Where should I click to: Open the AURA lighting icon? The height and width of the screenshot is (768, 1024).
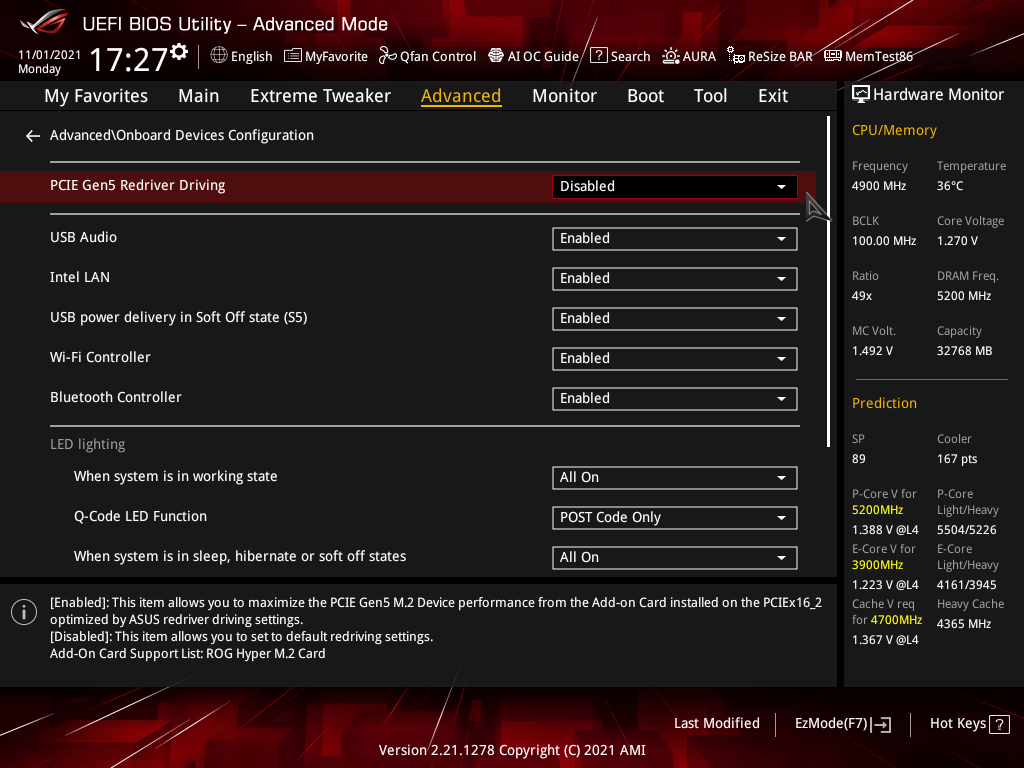[x=671, y=56]
